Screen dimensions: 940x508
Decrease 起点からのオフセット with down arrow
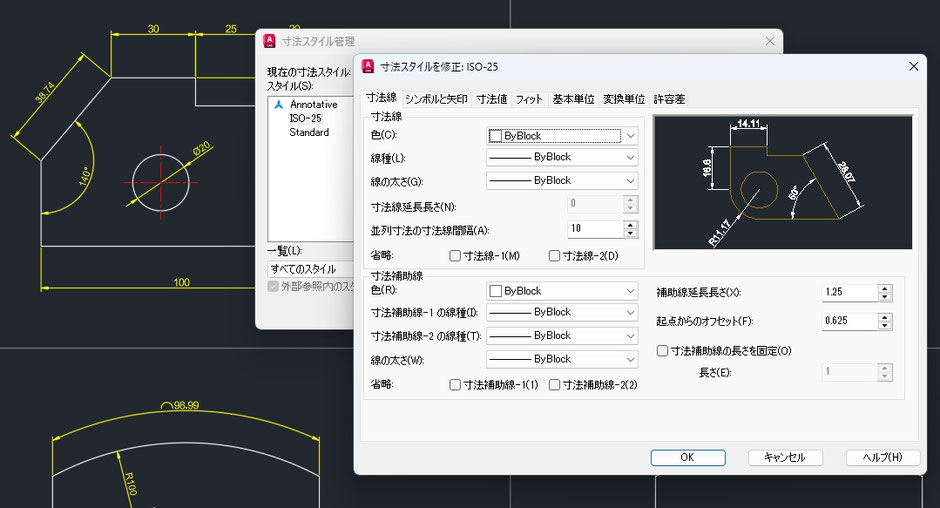tap(885, 326)
